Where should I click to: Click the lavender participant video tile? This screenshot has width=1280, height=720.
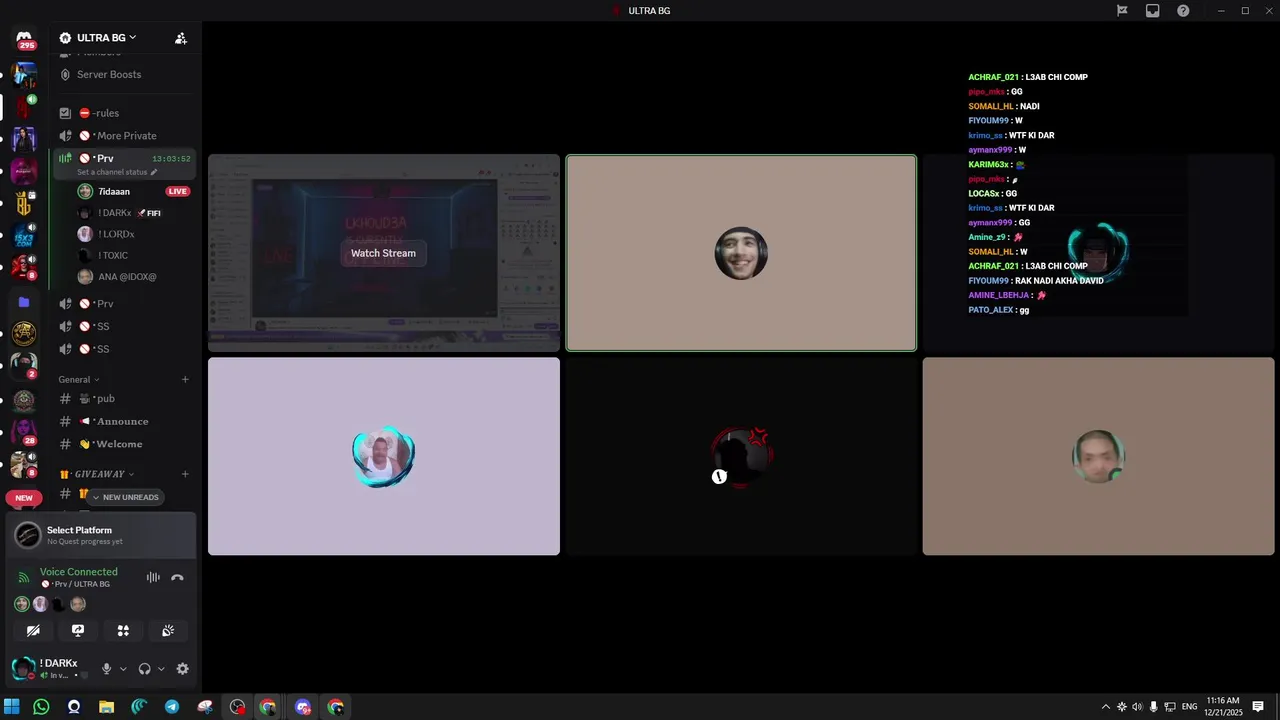tap(384, 456)
